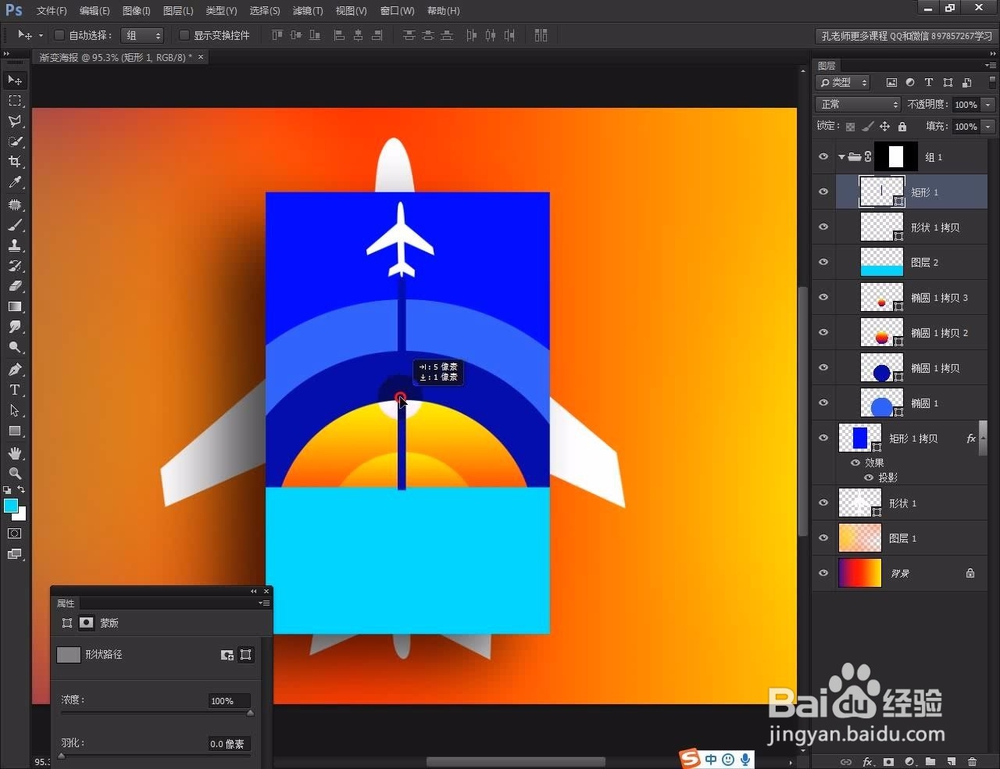Screen dimensions: 1000x769
Task: Toggle visibility of the 背景 layer
Action: pyautogui.click(x=823, y=573)
